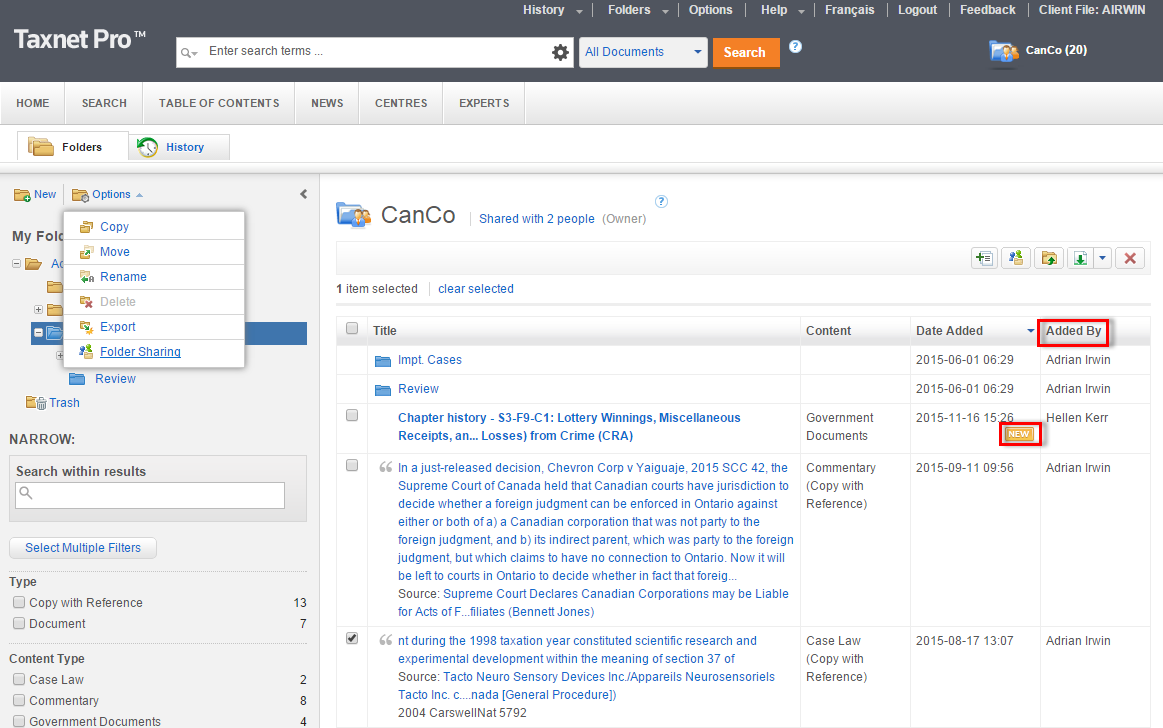Image resolution: width=1163 pixels, height=728 pixels.
Task: Collapse the root folder in the tree
Action: pos(16,263)
